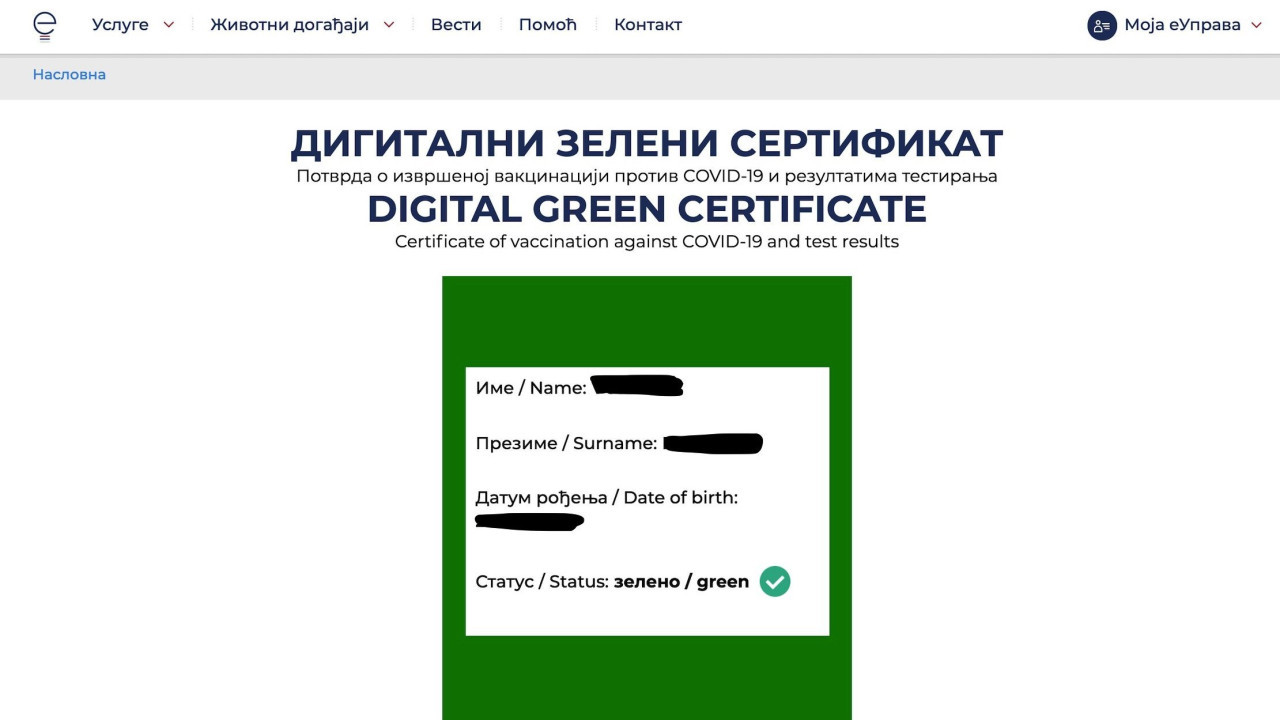Click the redacted Name field value
Viewport: 1280px width, 720px height.
(637, 386)
